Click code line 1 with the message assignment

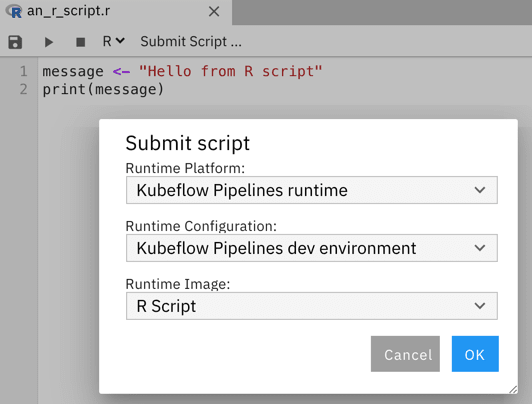pos(182,72)
